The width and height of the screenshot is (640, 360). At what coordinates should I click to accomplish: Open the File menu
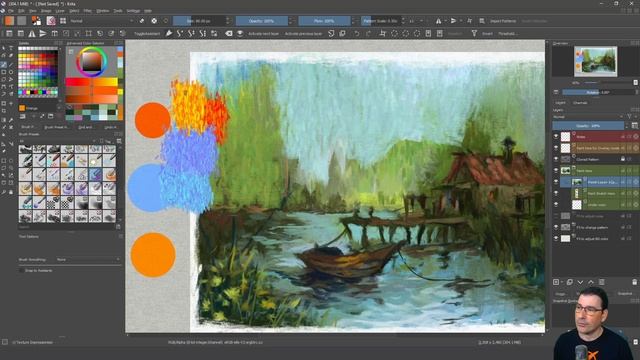pos(11,11)
